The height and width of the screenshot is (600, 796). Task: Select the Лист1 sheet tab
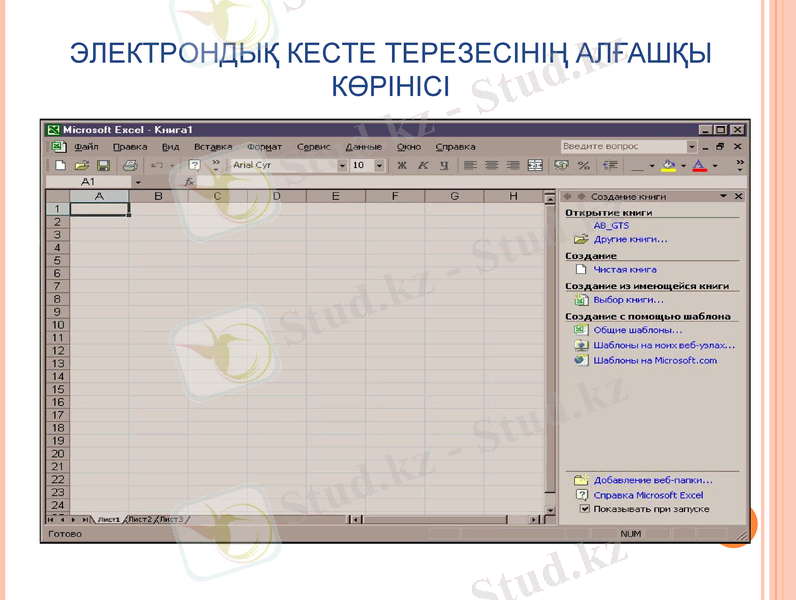pyautogui.click(x=109, y=519)
